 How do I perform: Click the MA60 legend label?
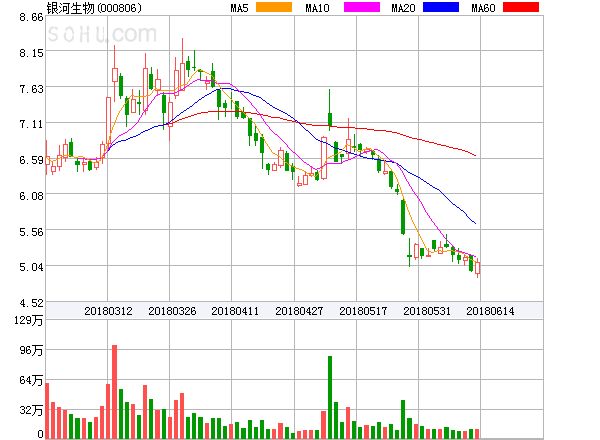(483, 8)
